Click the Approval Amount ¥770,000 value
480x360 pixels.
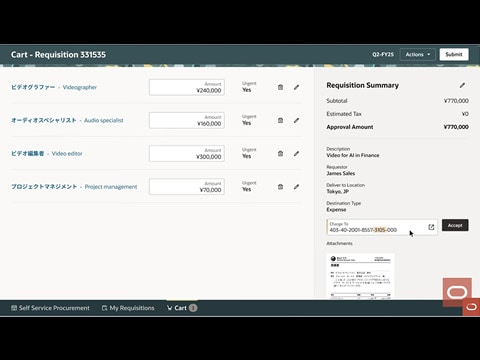point(456,127)
